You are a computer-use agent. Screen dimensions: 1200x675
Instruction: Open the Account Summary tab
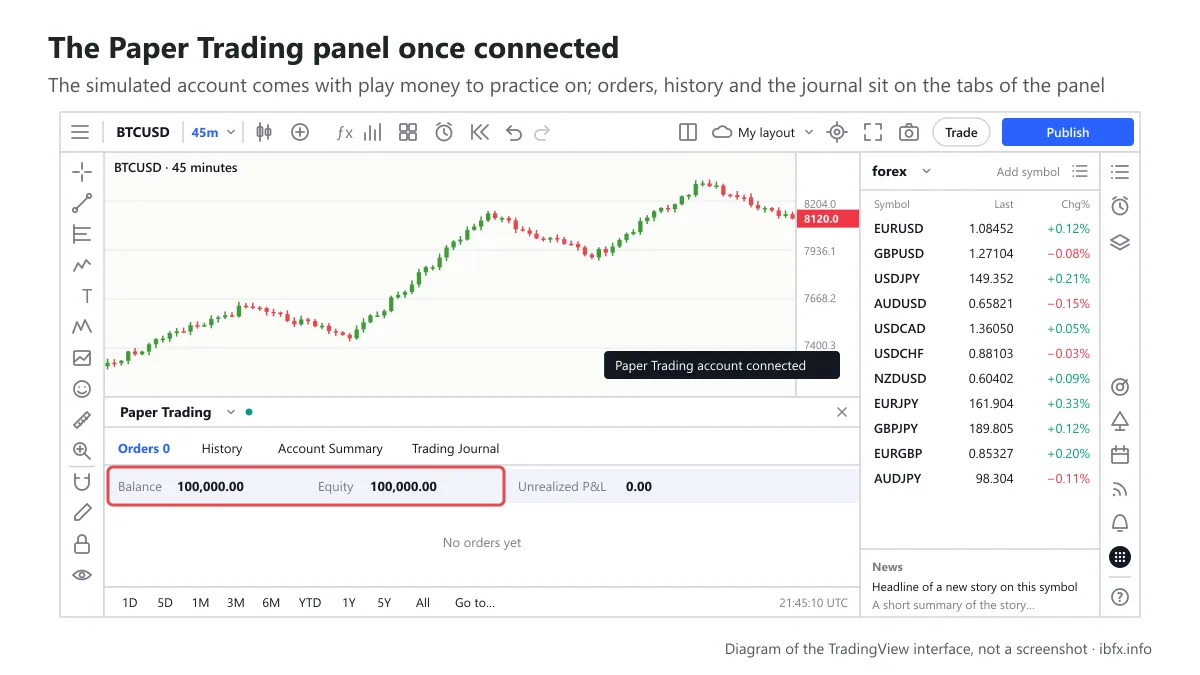click(330, 448)
